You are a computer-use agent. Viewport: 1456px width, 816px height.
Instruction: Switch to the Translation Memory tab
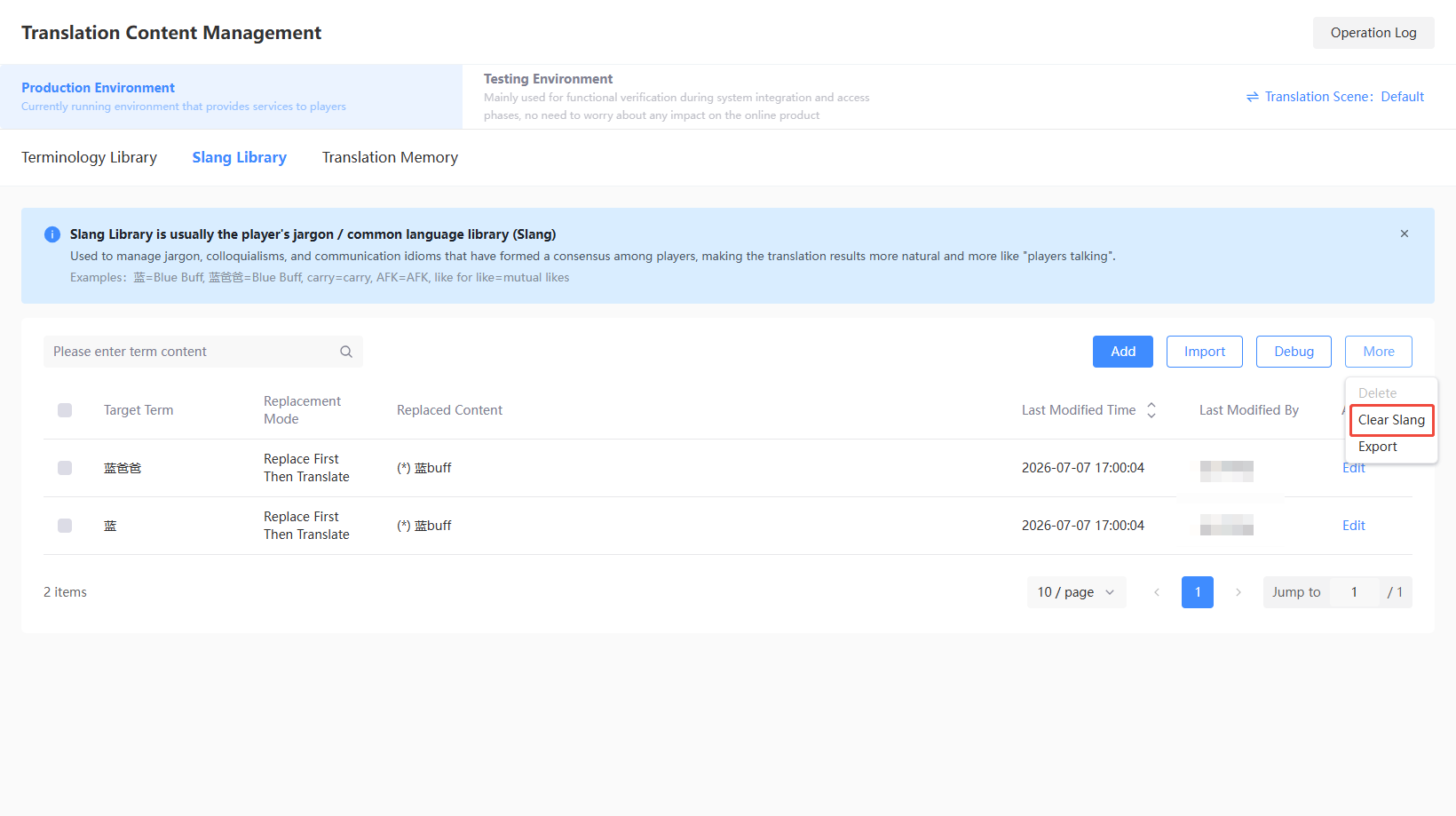point(390,157)
